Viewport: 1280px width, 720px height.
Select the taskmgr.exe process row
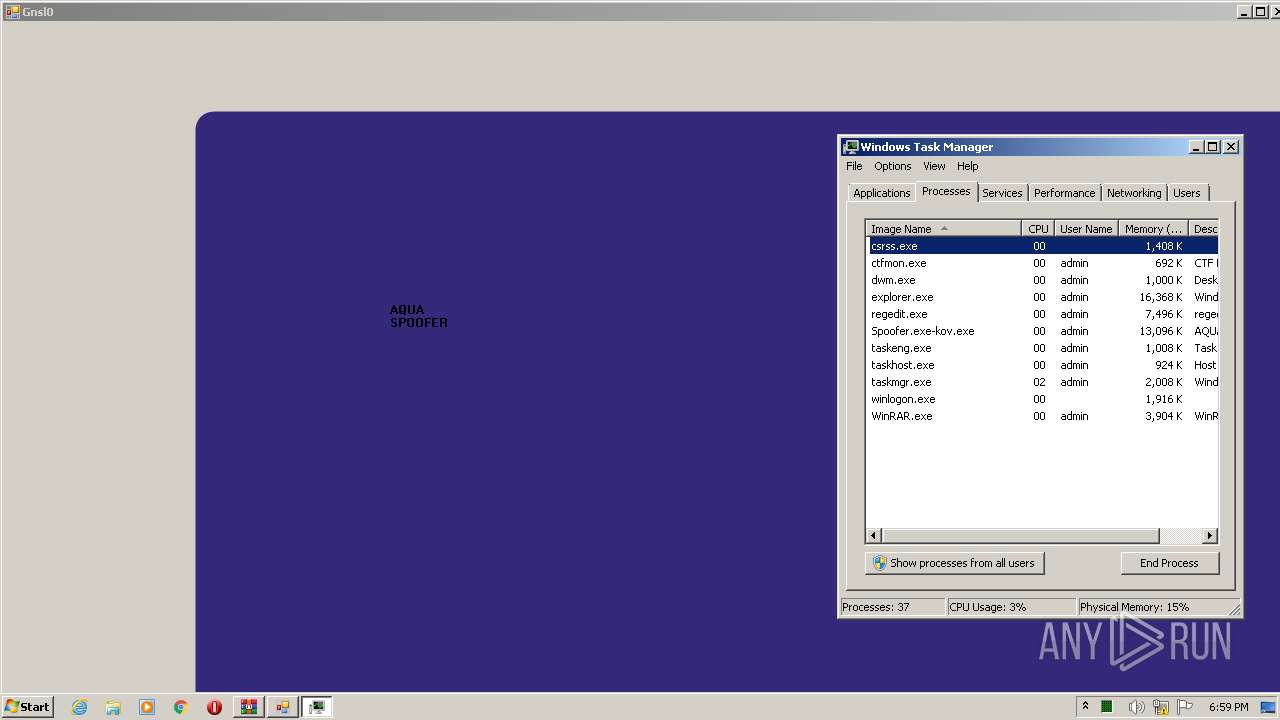click(x=1042, y=382)
